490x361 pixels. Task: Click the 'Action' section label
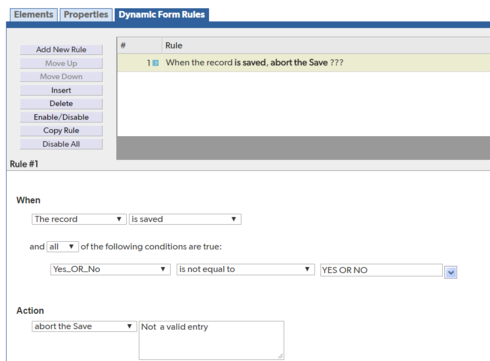(x=30, y=311)
